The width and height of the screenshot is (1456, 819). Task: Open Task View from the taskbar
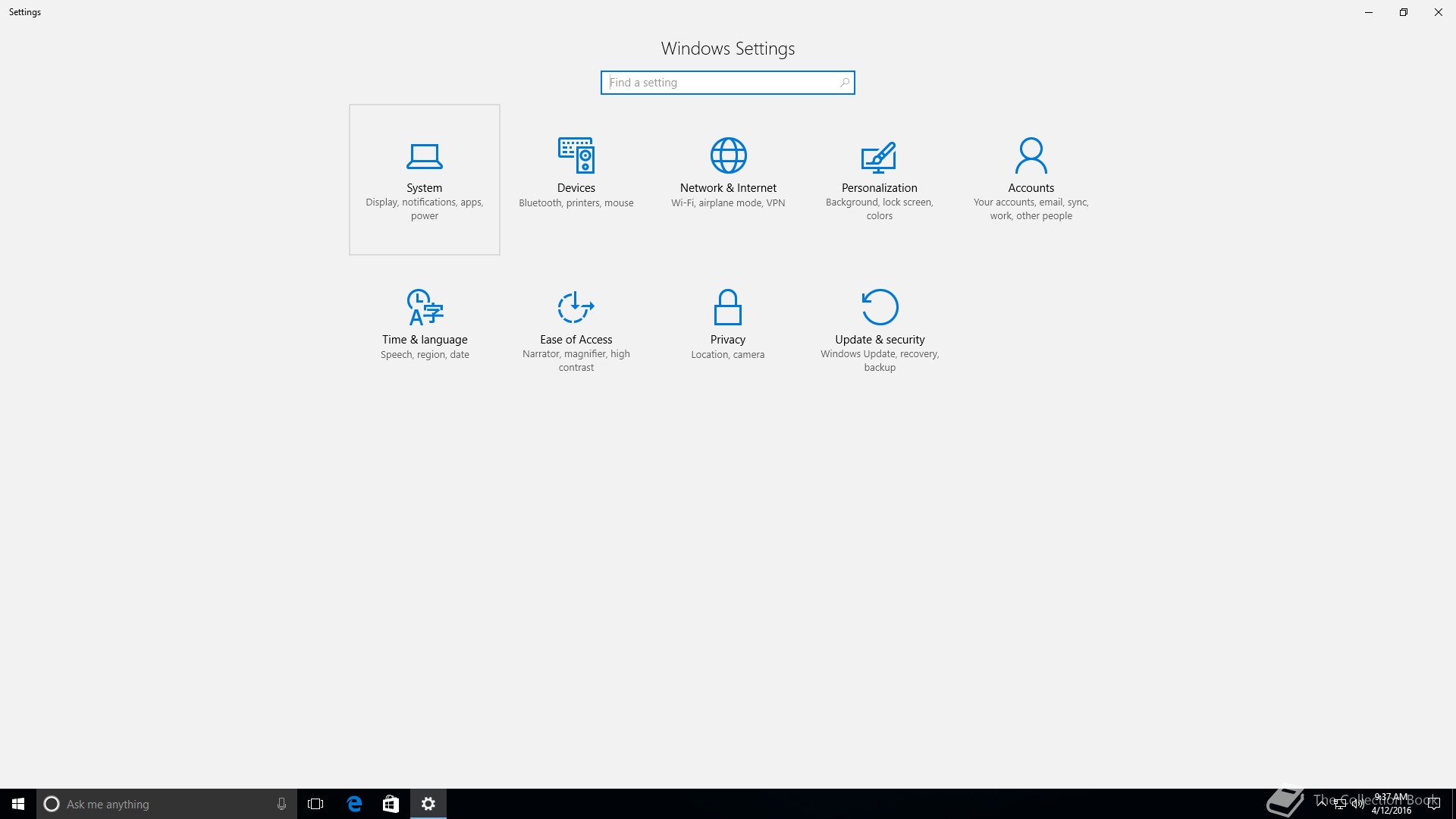pyautogui.click(x=315, y=804)
